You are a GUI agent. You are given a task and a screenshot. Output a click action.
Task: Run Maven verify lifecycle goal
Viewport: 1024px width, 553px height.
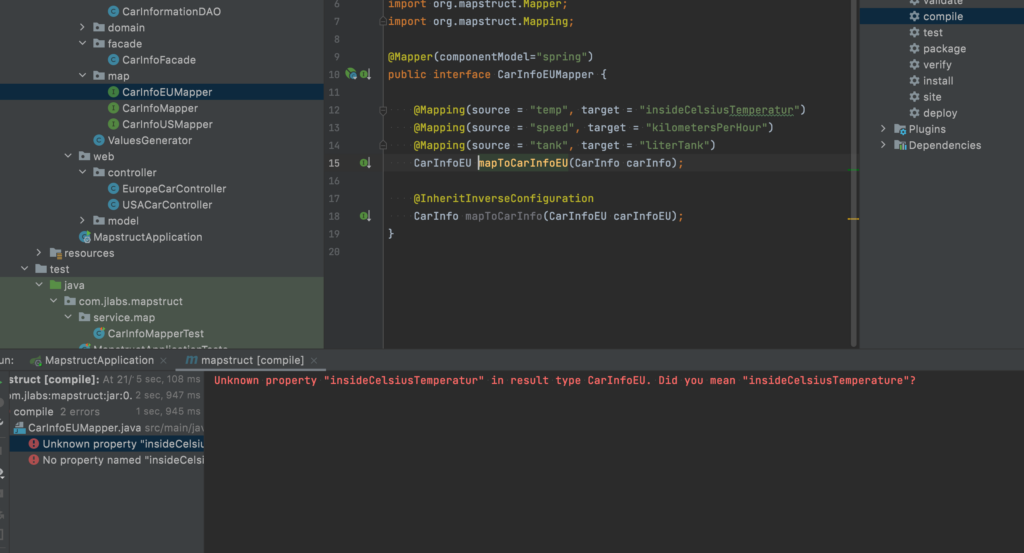937,65
